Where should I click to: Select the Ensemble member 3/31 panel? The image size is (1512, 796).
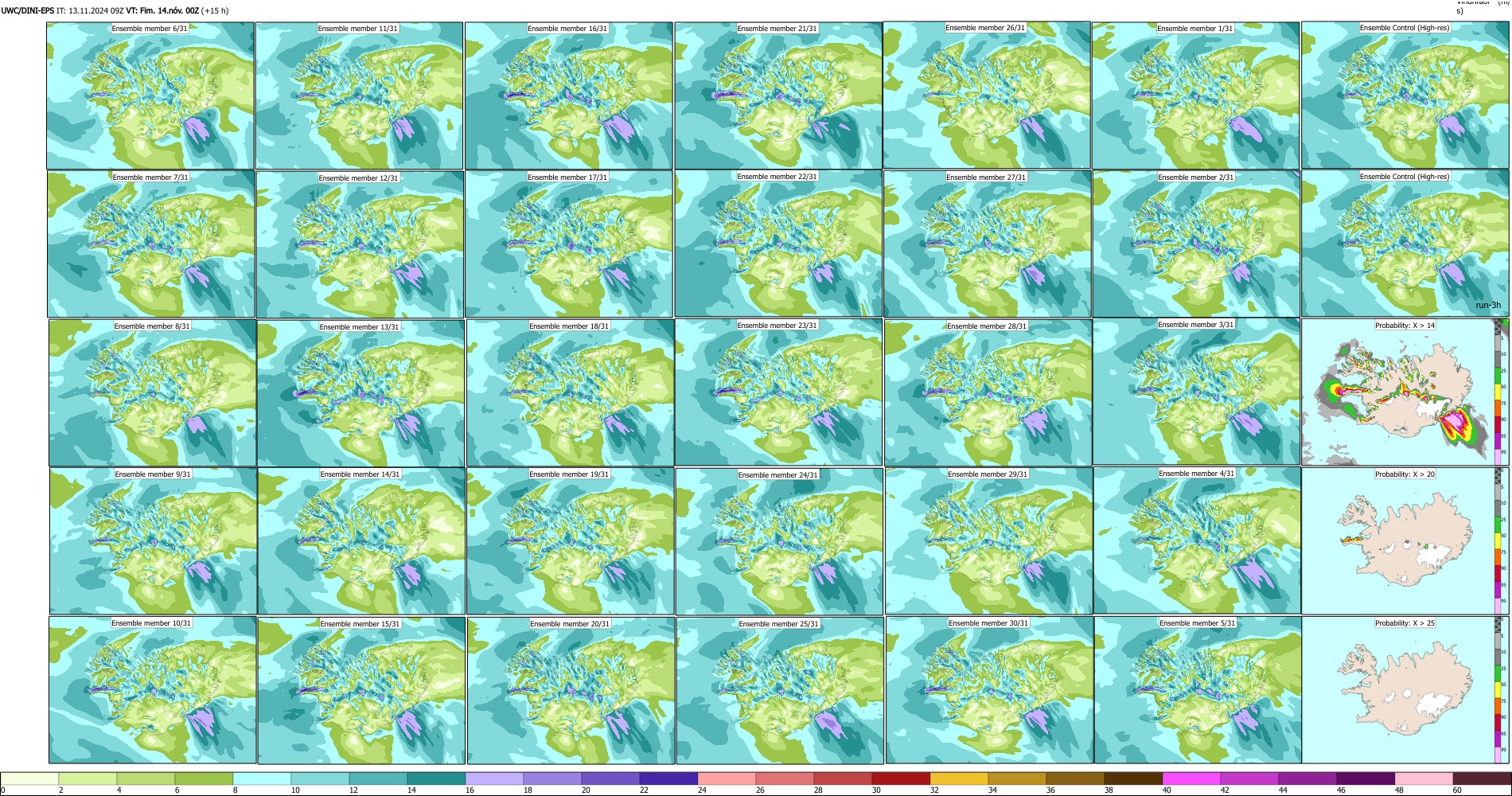tap(1197, 392)
